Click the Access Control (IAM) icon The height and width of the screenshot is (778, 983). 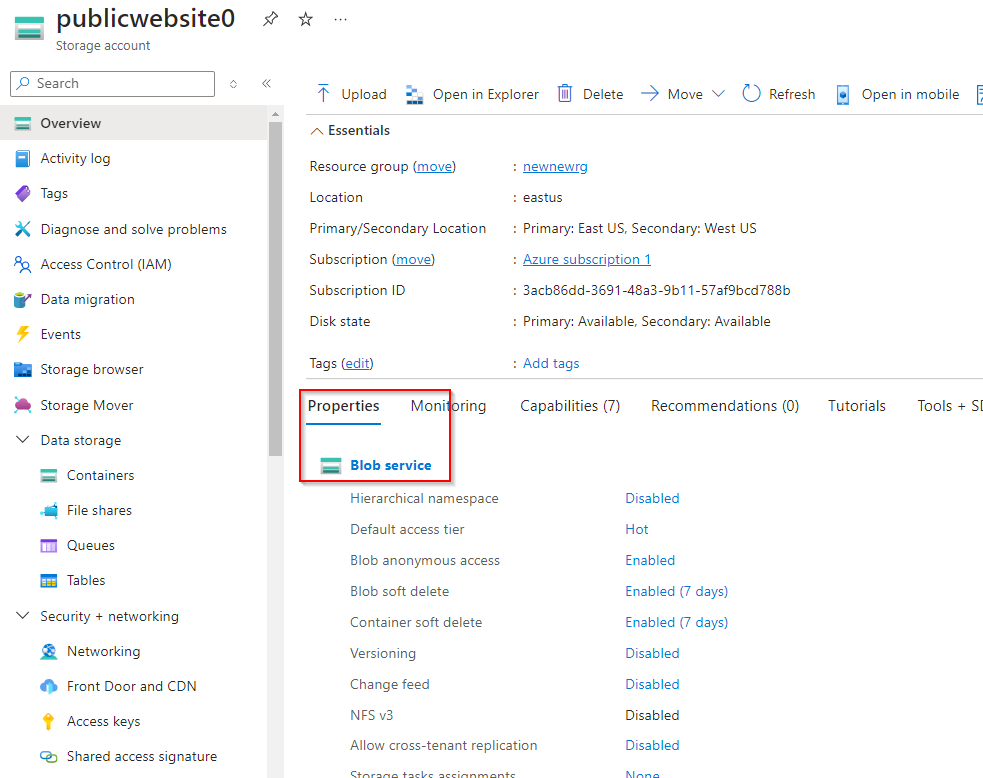click(x=23, y=265)
